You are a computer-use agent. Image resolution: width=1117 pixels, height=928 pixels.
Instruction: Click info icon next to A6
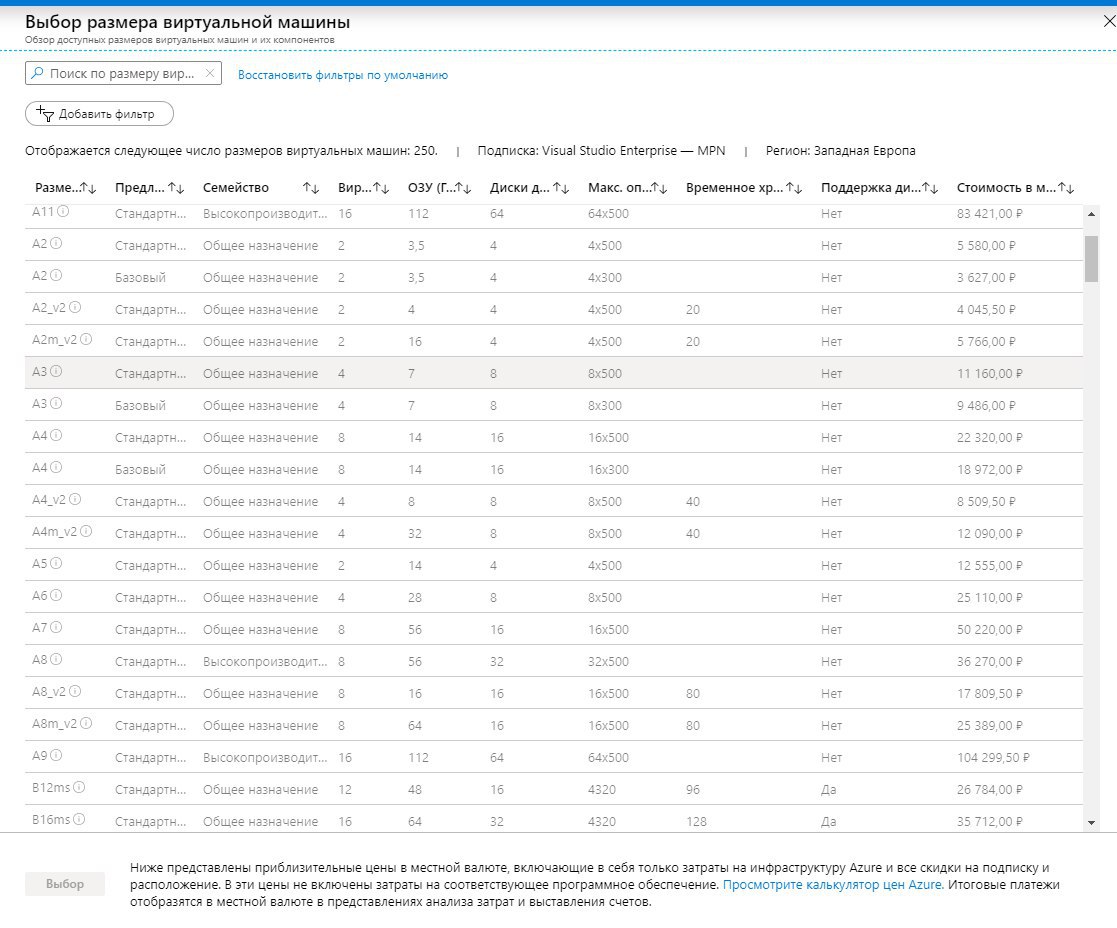pyautogui.click(x=56, y=595)
